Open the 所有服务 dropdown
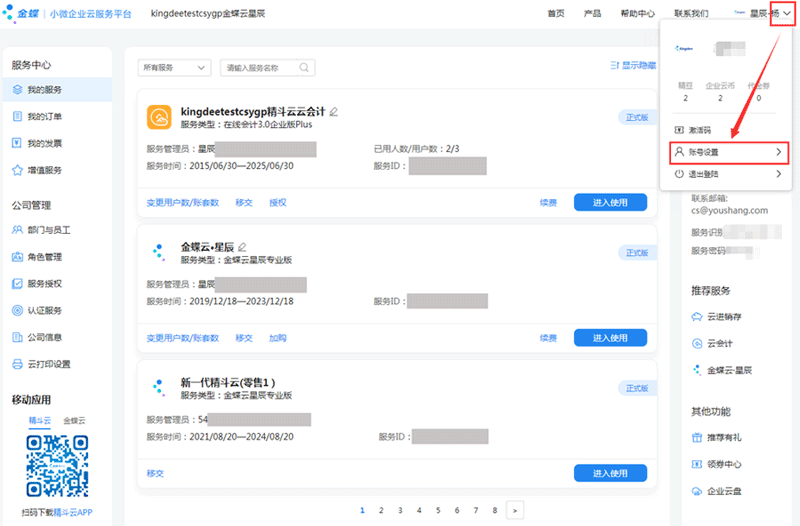Viewport: 800px width, 526px height. (x=174, y=67)
